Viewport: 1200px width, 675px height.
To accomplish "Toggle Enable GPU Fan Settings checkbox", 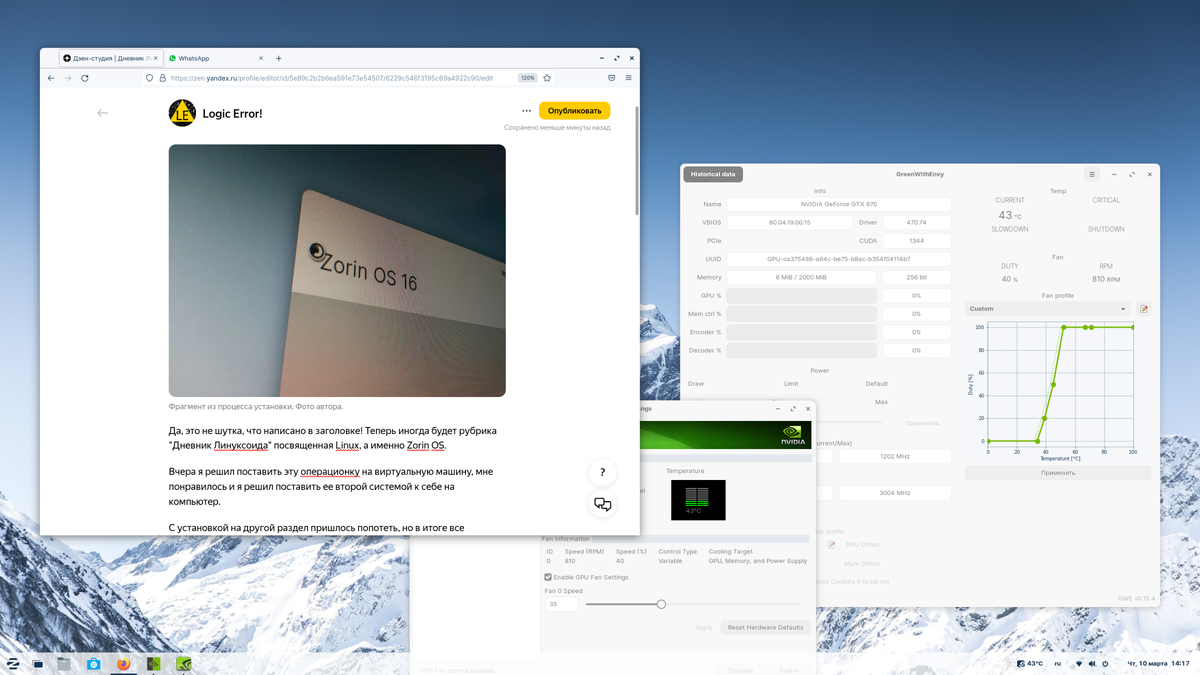I will point(548,577).
